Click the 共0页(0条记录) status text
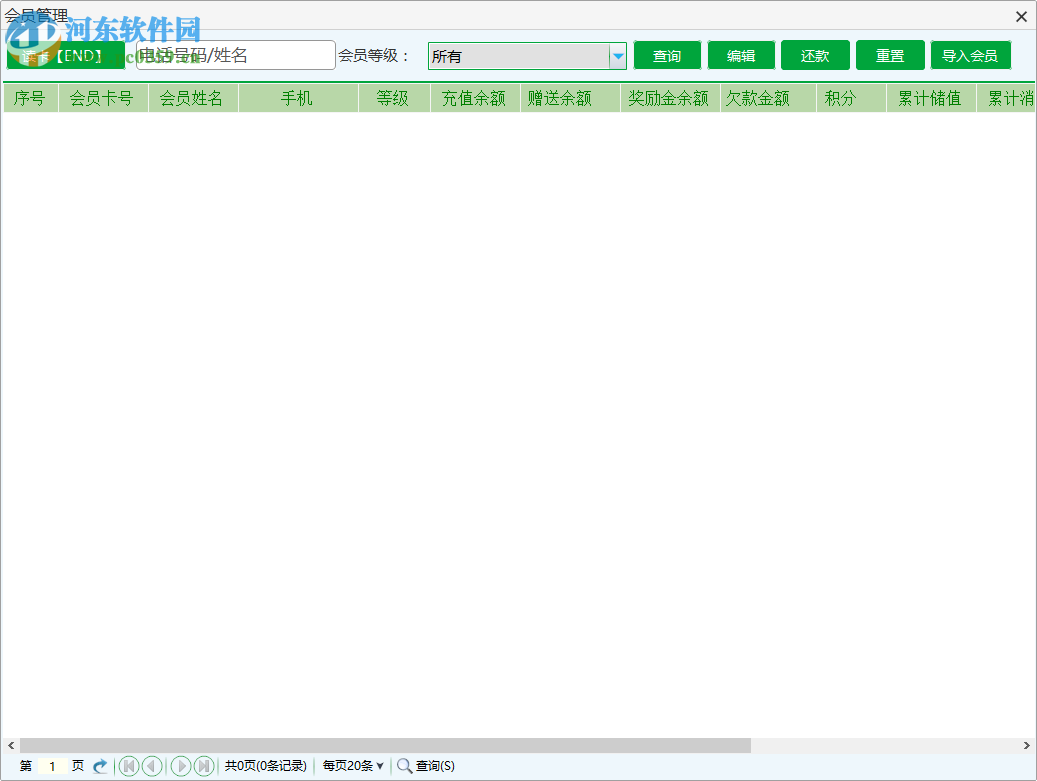The image size is (1037, 781). coord(266,766)
